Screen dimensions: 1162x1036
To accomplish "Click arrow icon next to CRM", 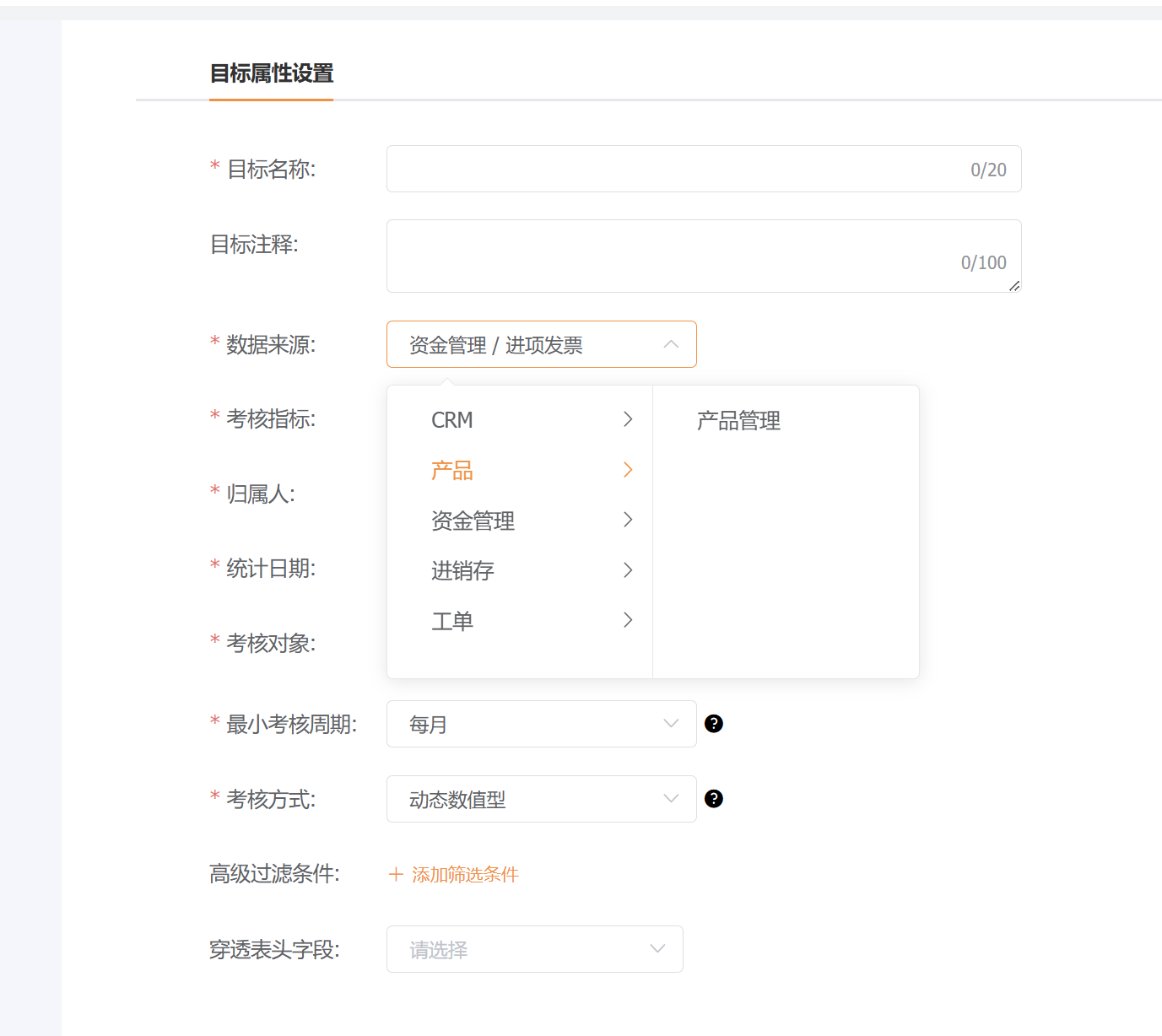I will 627,419.
